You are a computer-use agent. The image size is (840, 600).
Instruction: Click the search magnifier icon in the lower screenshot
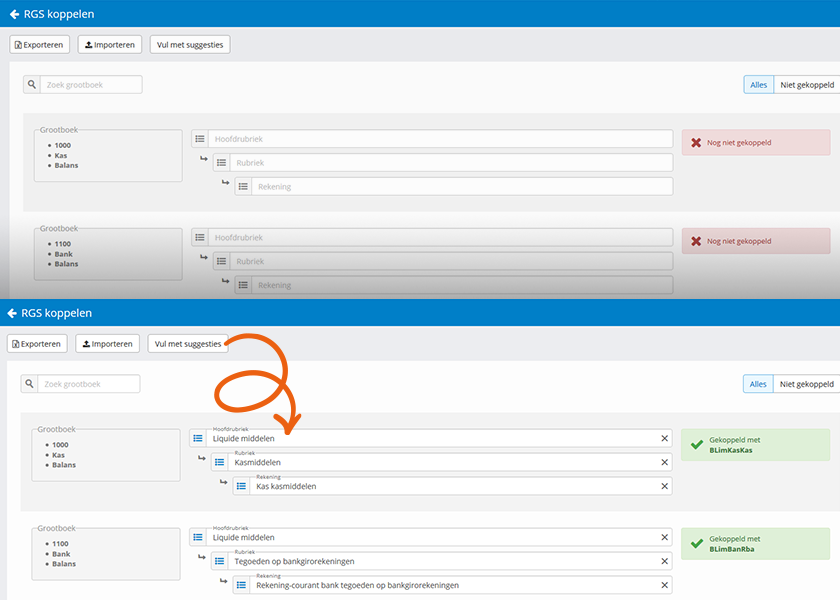click(x=29, y=384)
